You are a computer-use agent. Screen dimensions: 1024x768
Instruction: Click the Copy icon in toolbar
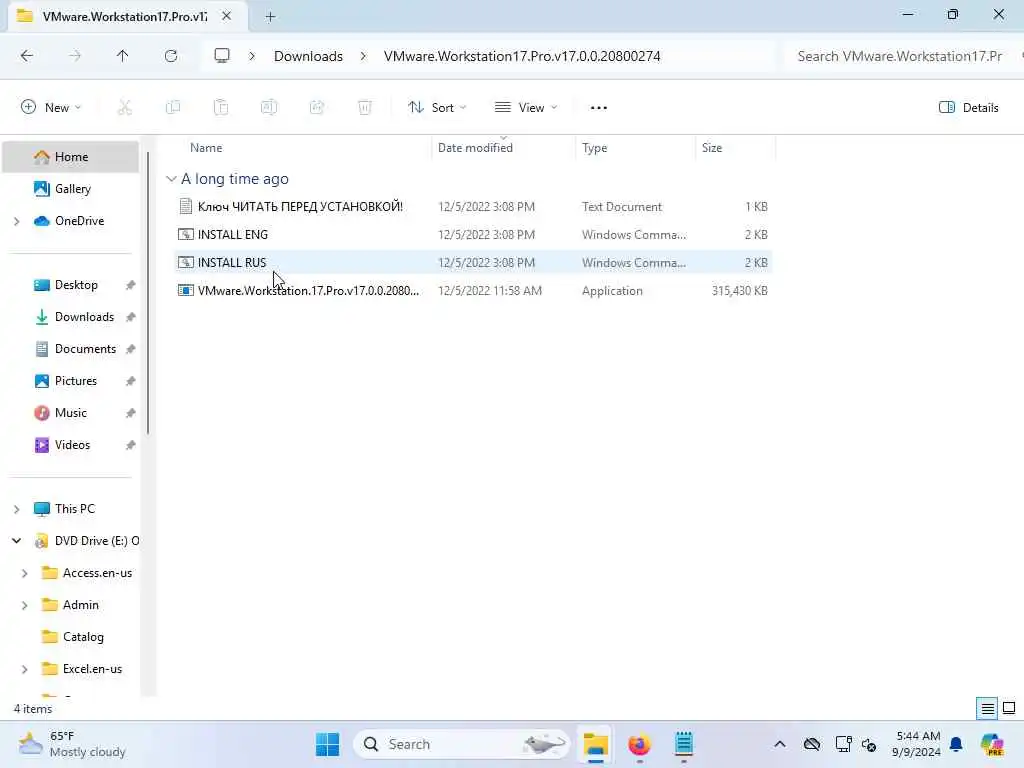click(x=173, y=108)
